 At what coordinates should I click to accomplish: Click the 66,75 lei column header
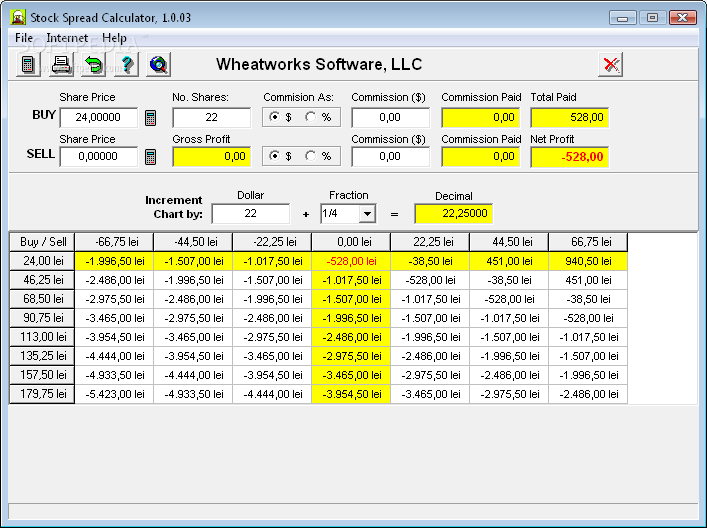pos(588,242)
